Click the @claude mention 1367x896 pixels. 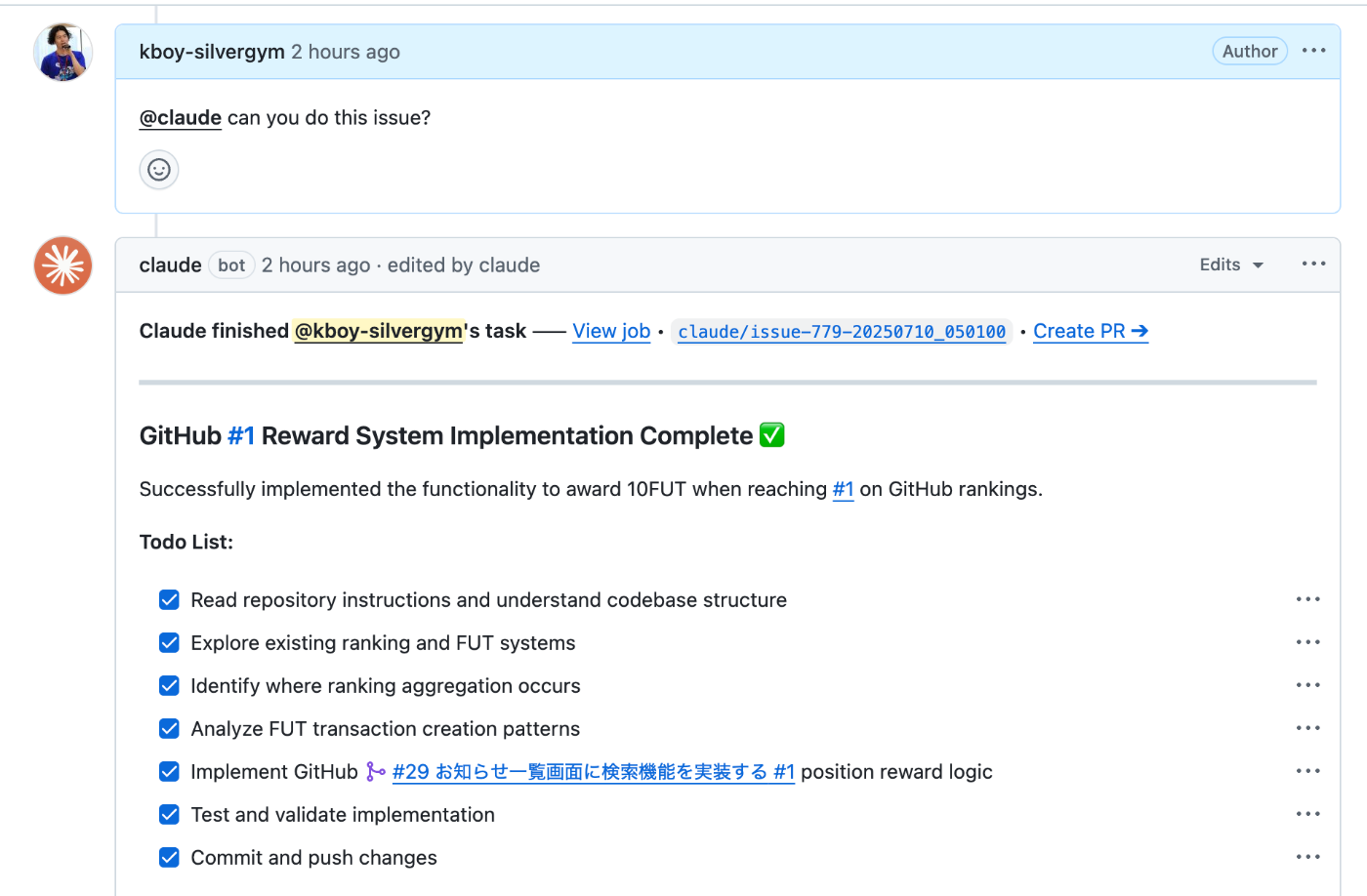click(181, 118)
